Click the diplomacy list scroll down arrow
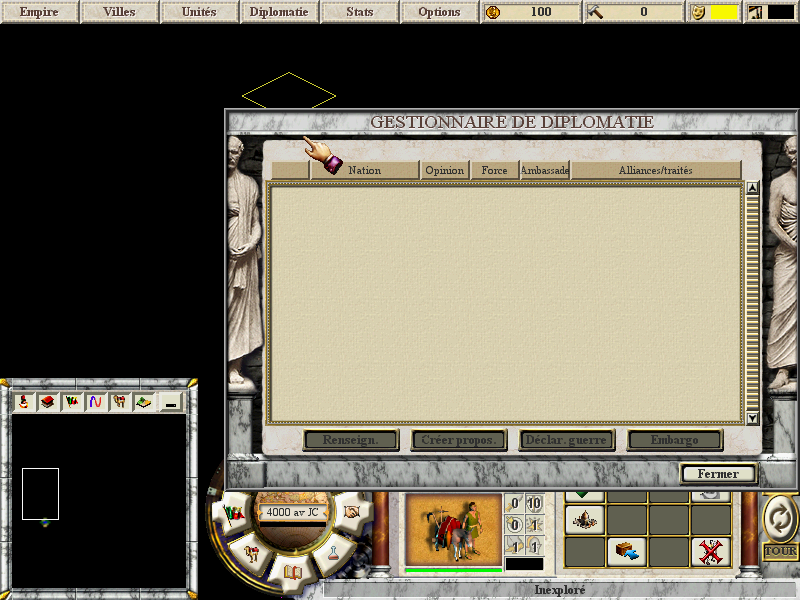The height and width of the screenshot is (600, 800). (753, 418)
